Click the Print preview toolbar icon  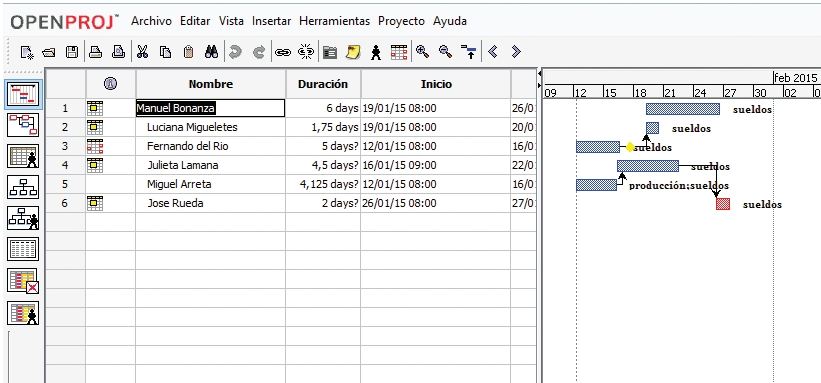click(x=119, y=52)
